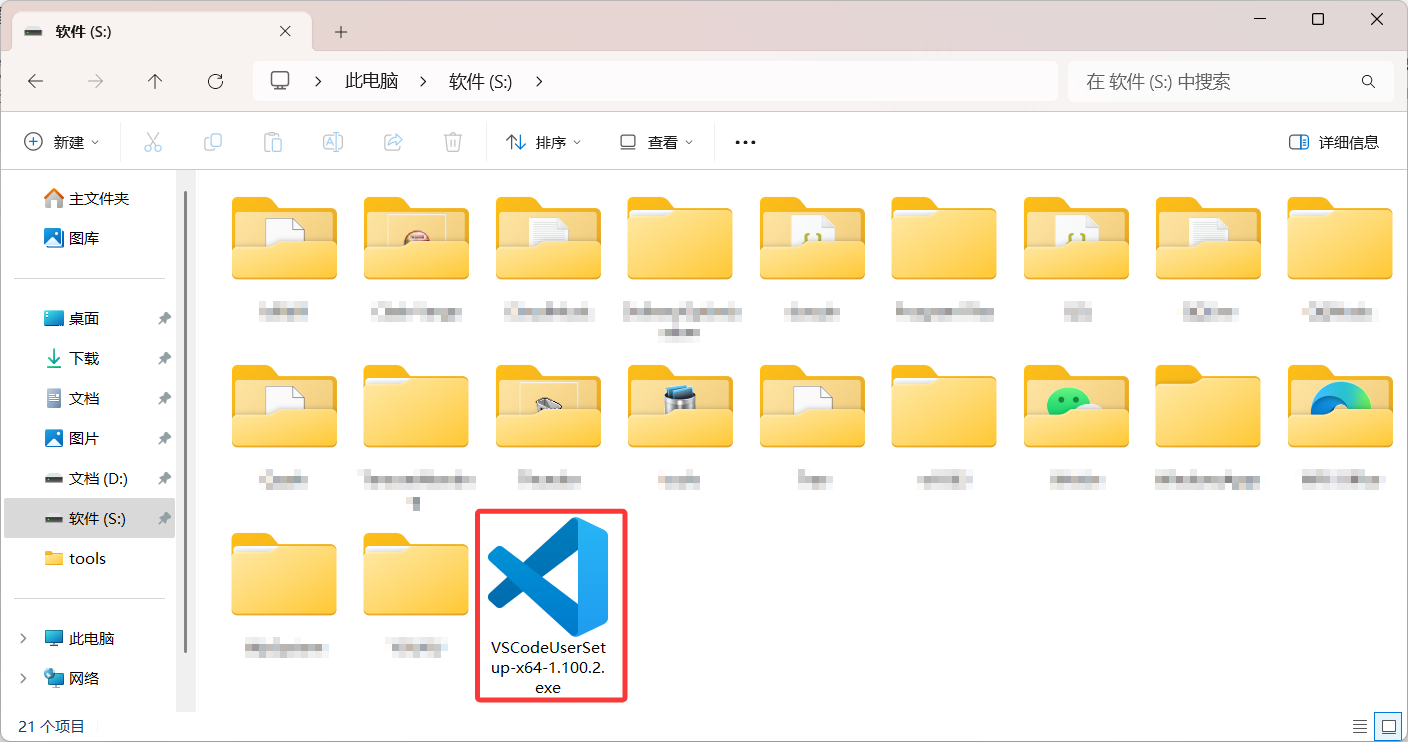Click 软件 (S:) breadcrumb in address bar

tap(481, 82)
